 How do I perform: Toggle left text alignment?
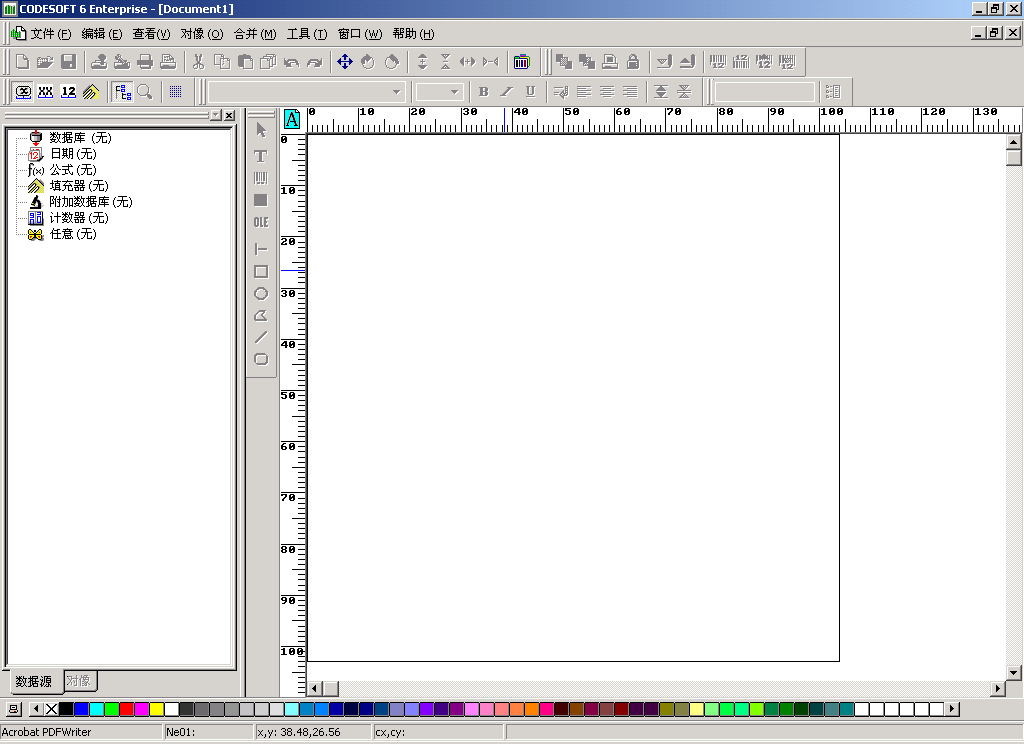(x=584, y=92)
